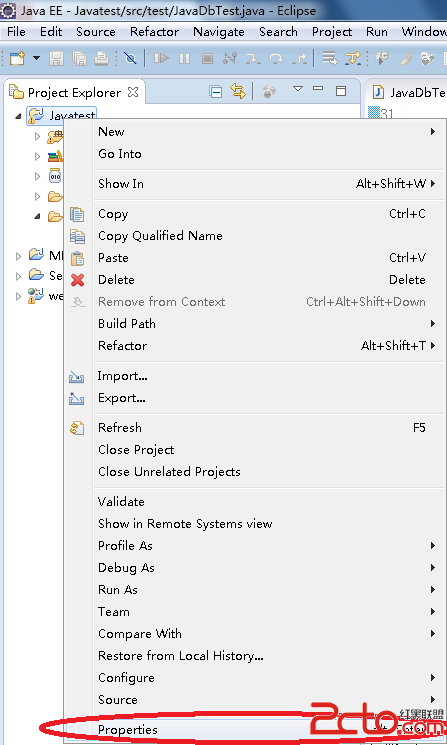The height and width of the screenshot is (745, 447).
Task: Collapse All in Project Explorer
Action: tap(216, 91)
